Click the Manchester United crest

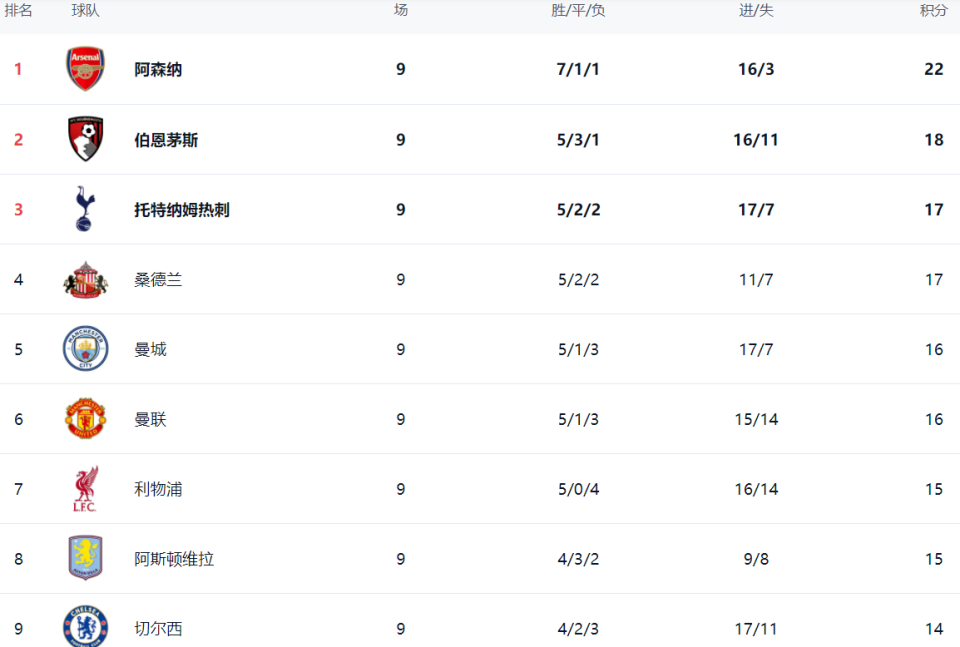point(85,419)
